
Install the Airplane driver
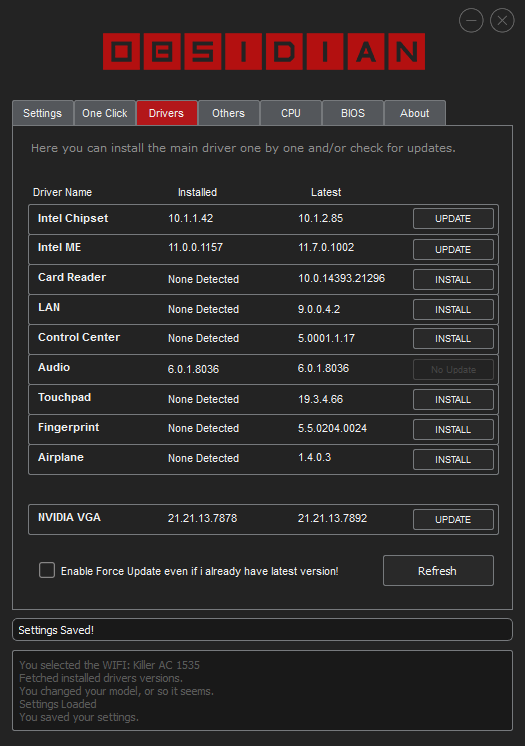[x=453, y=460]
